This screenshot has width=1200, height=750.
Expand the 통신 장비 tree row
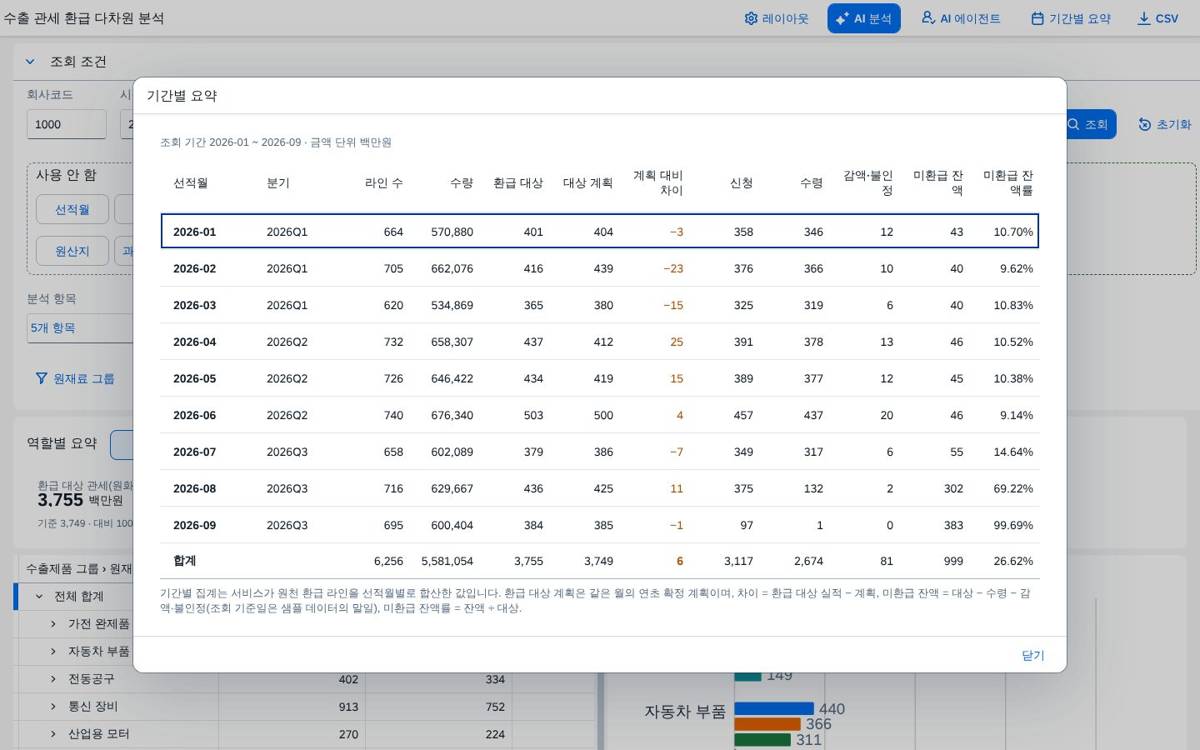coord(53,706)
